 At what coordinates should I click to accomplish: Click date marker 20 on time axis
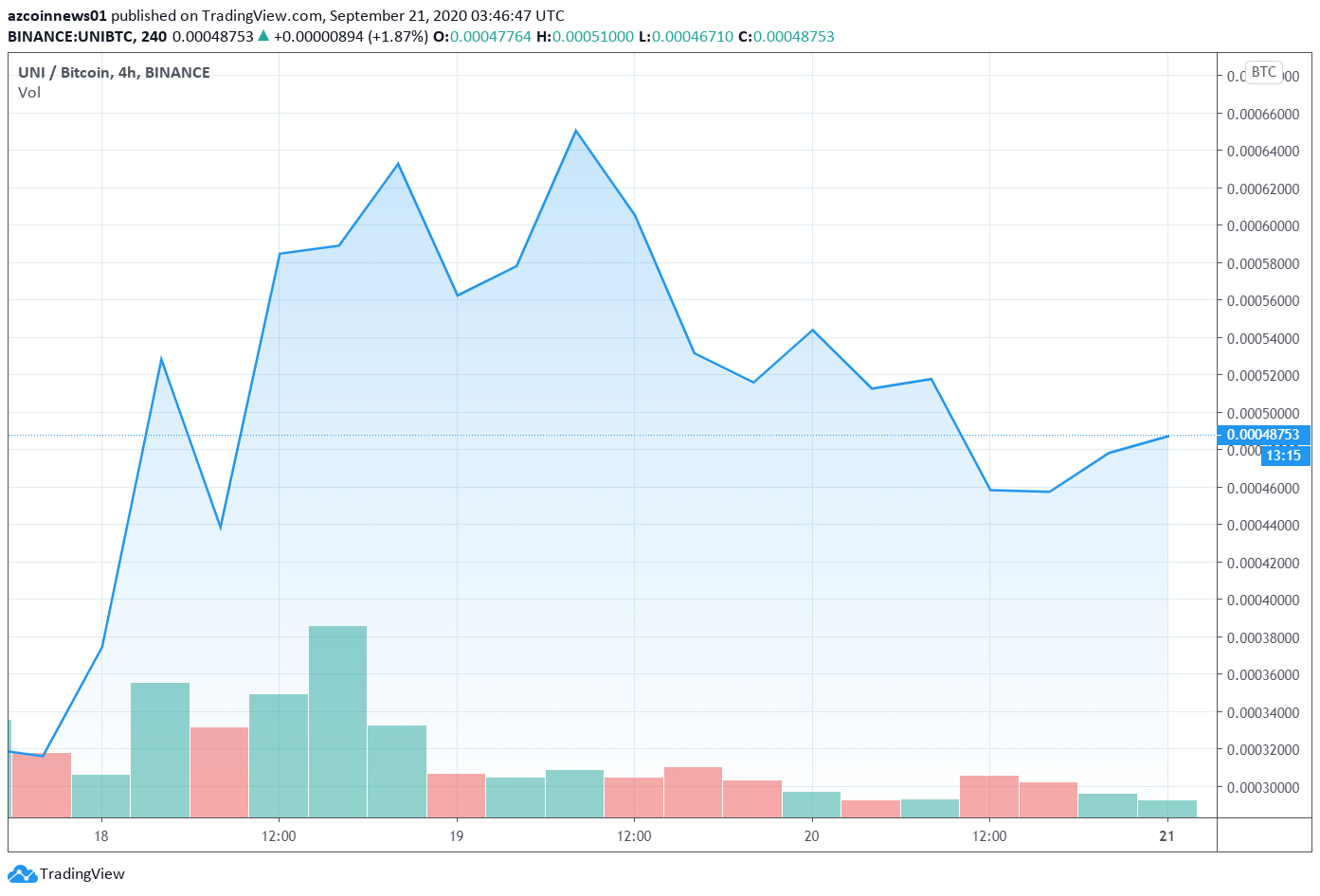click(x=812, y=835)
